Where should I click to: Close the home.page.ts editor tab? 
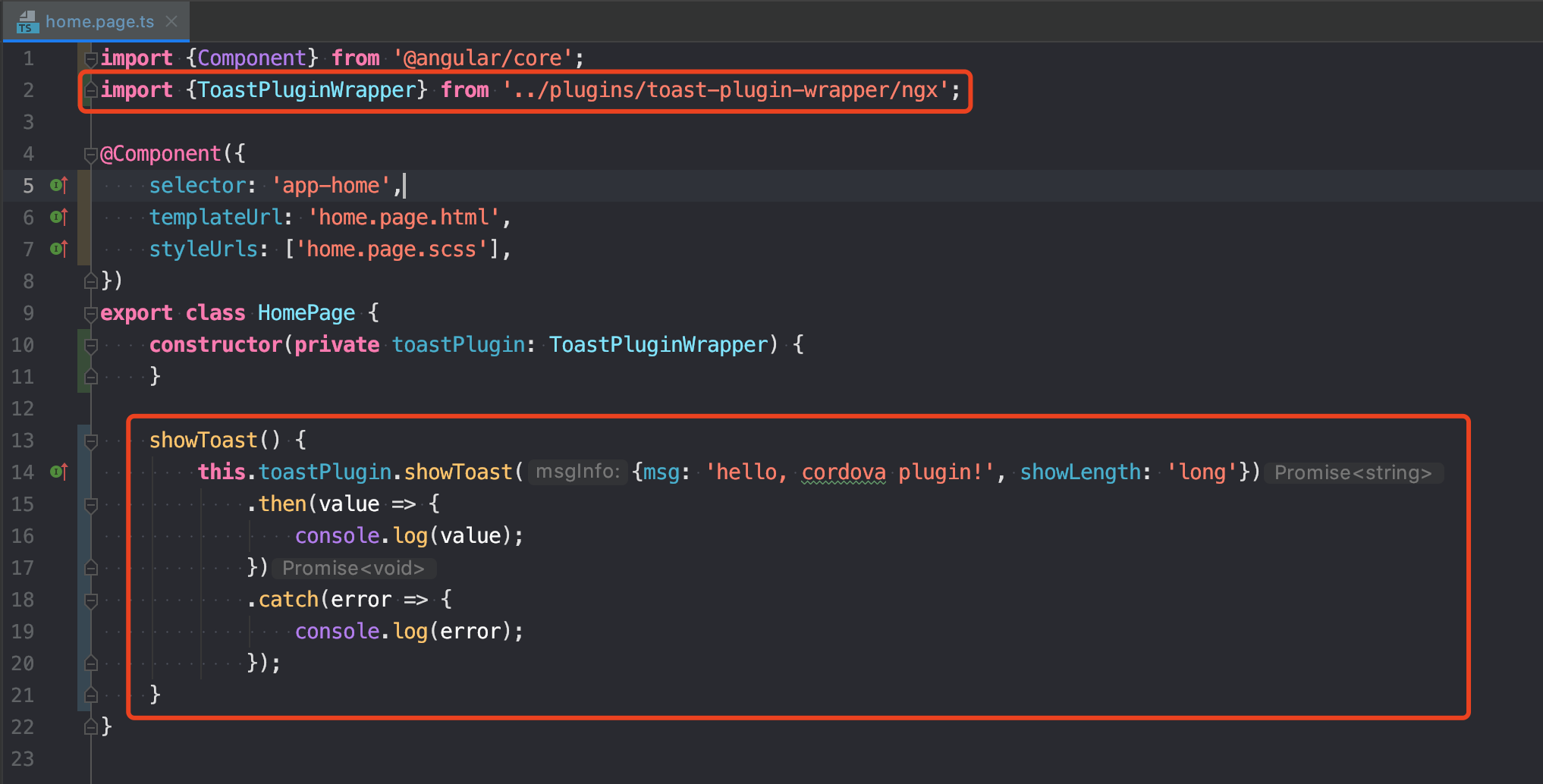pyautogui.click(x=171, y=21)
